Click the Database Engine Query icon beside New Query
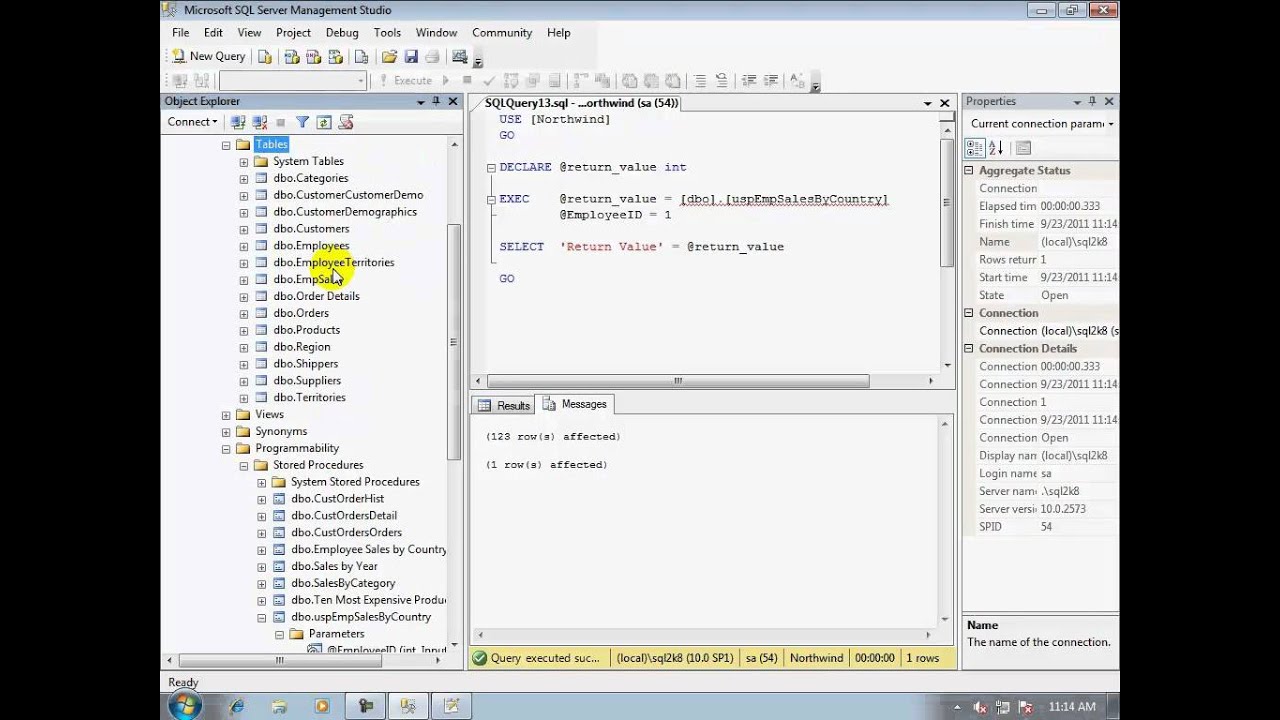This screenshot has height=720, width=1280. [x=265, y=56]
